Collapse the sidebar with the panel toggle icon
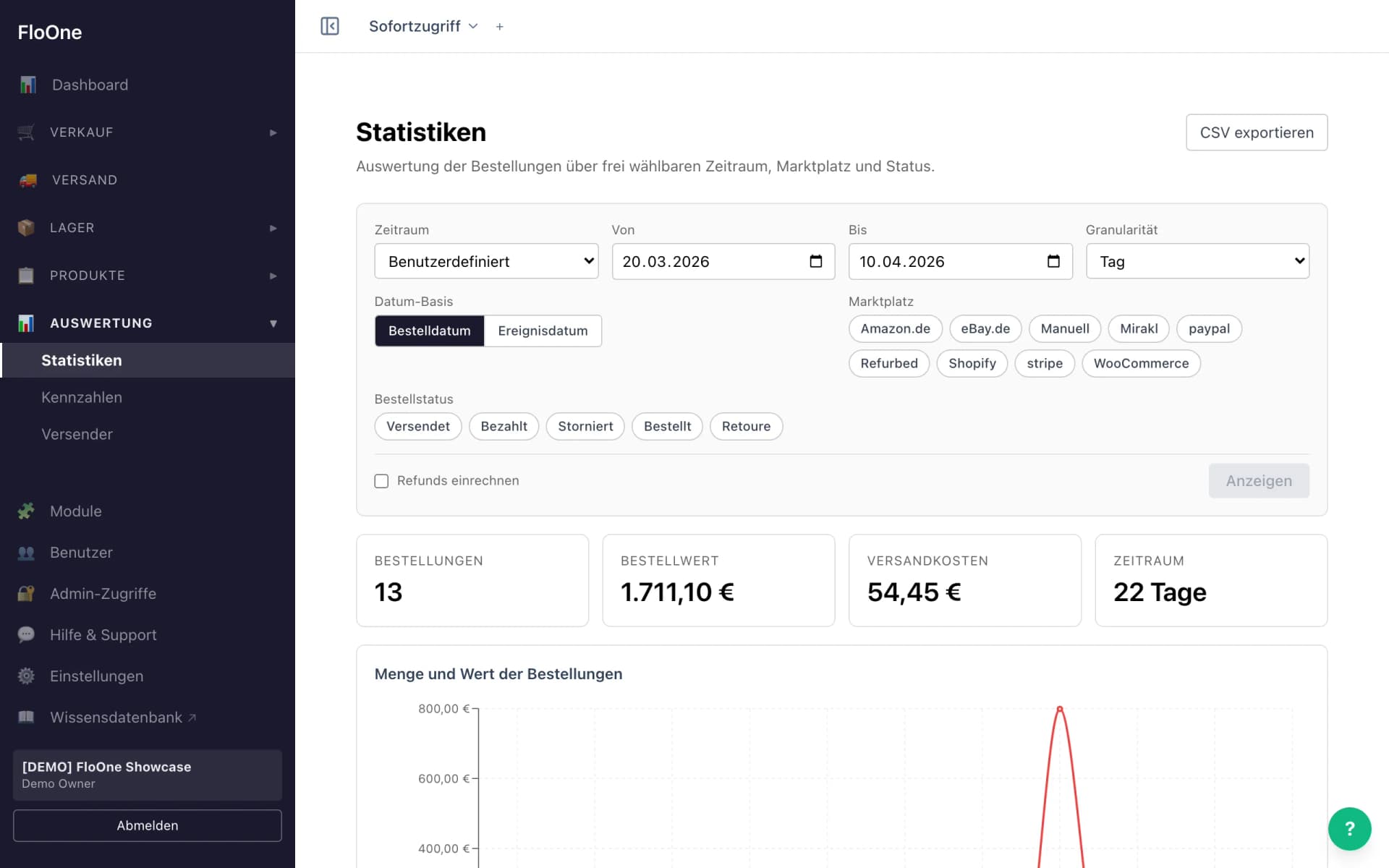 pyautogui.click(x=330, y=26)
